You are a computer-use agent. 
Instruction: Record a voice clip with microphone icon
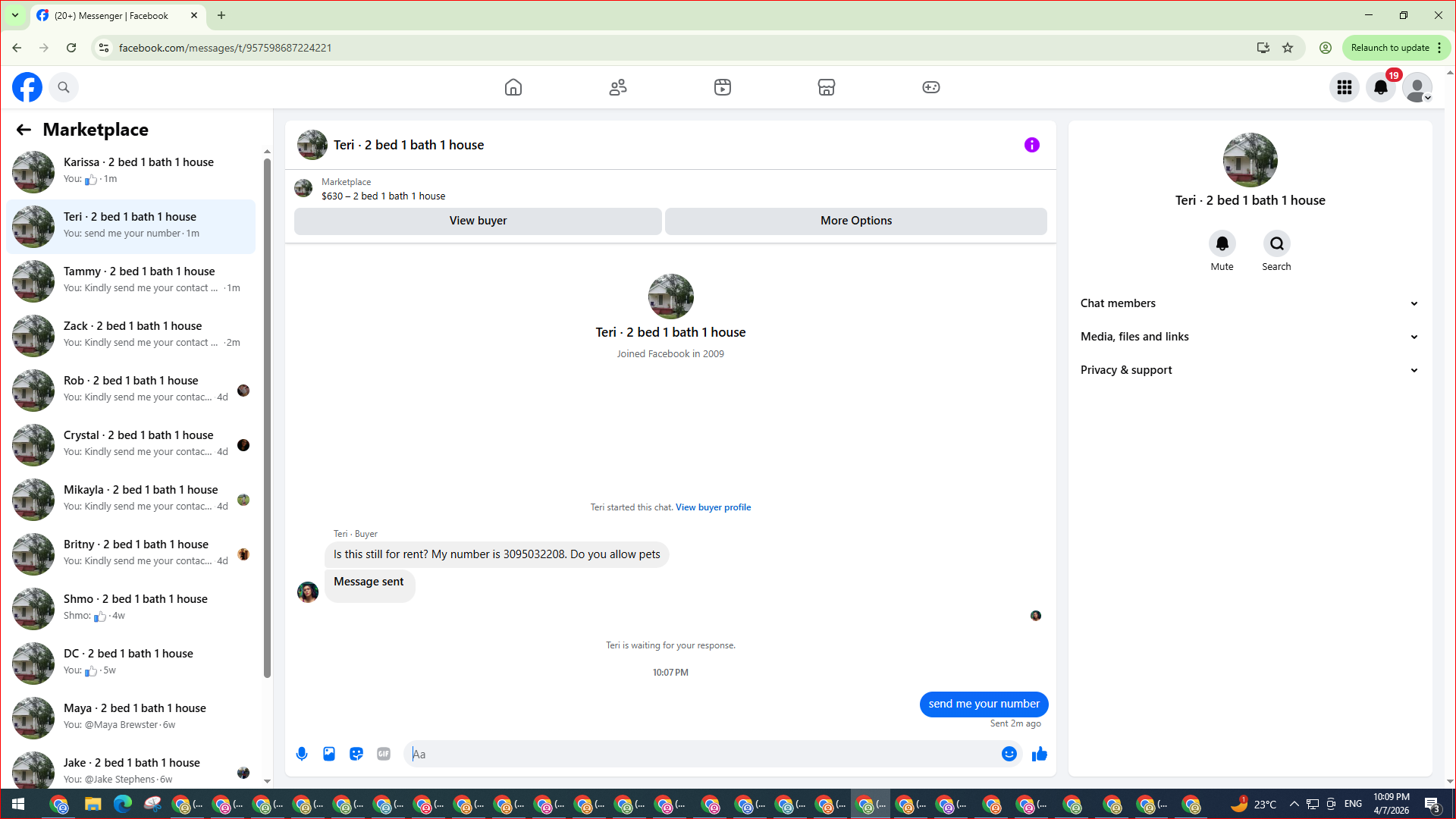pyautogui.click(x=302, y=754)
